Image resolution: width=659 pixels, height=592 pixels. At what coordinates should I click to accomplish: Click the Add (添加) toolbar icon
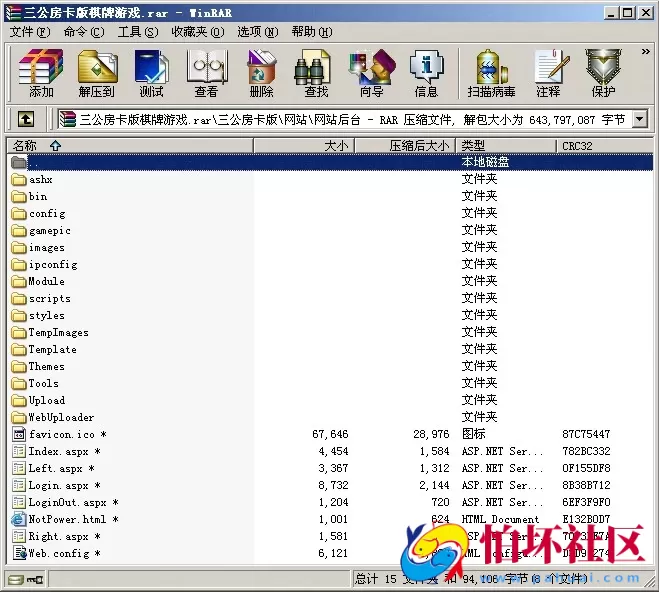41,74
